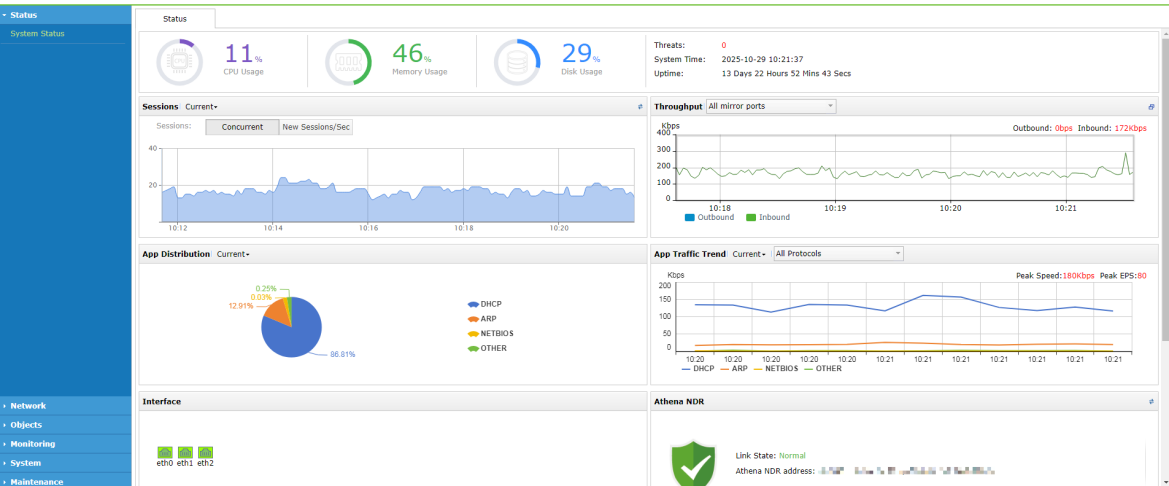The width and height of the screenshot is (1169, 486).
Task: Click the Disk usage gauge icon
Action: (x=517, y=62)
